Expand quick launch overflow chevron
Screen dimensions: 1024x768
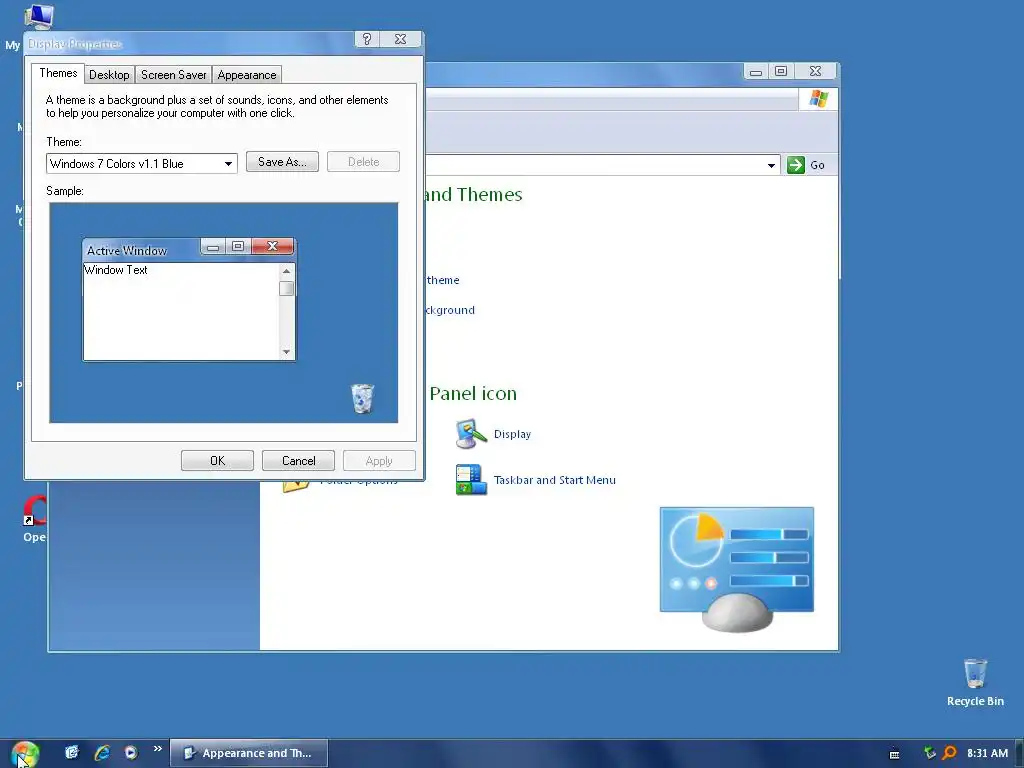point(157,748)
